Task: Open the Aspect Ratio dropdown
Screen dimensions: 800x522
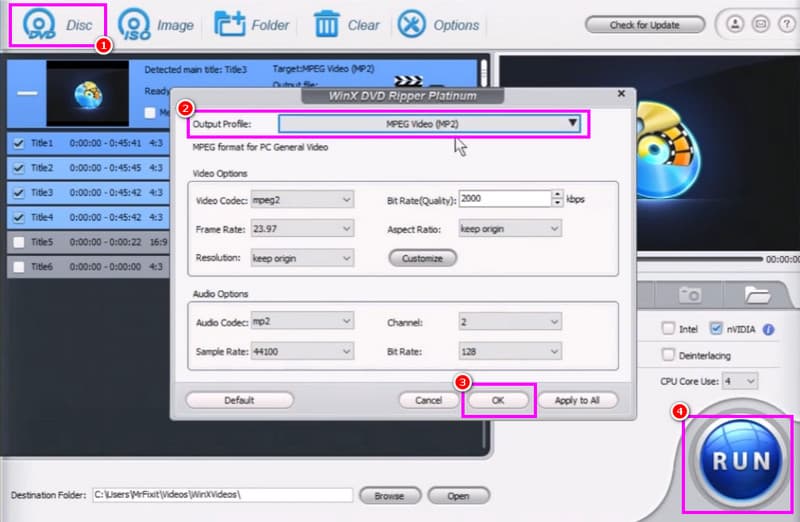Action: 510,229
